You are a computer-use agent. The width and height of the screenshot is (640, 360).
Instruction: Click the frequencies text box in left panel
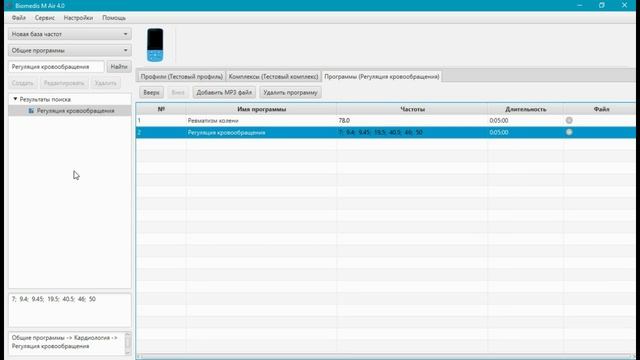pos(70,310)
